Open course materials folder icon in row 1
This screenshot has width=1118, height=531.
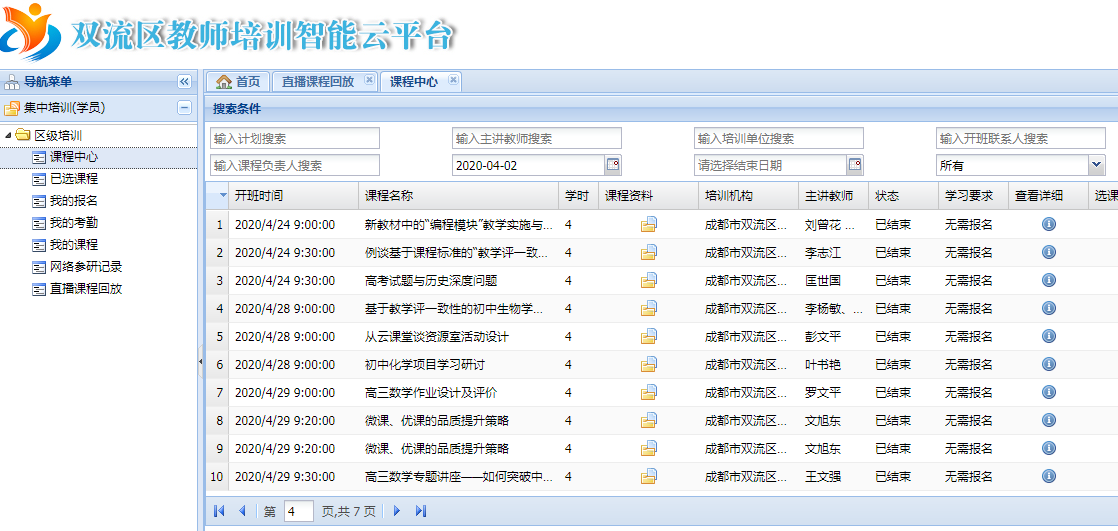649,225
